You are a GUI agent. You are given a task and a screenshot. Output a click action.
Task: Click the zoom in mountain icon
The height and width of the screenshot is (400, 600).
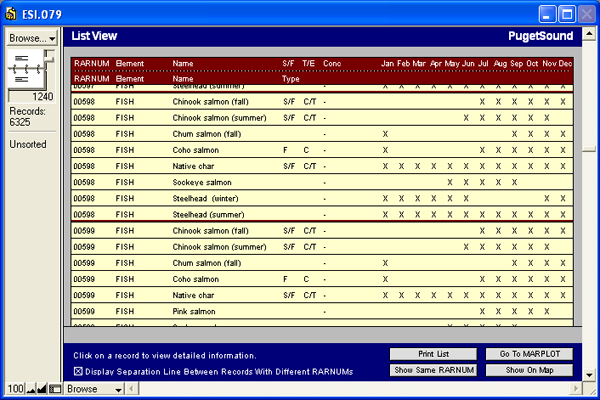tap(42, 389)
